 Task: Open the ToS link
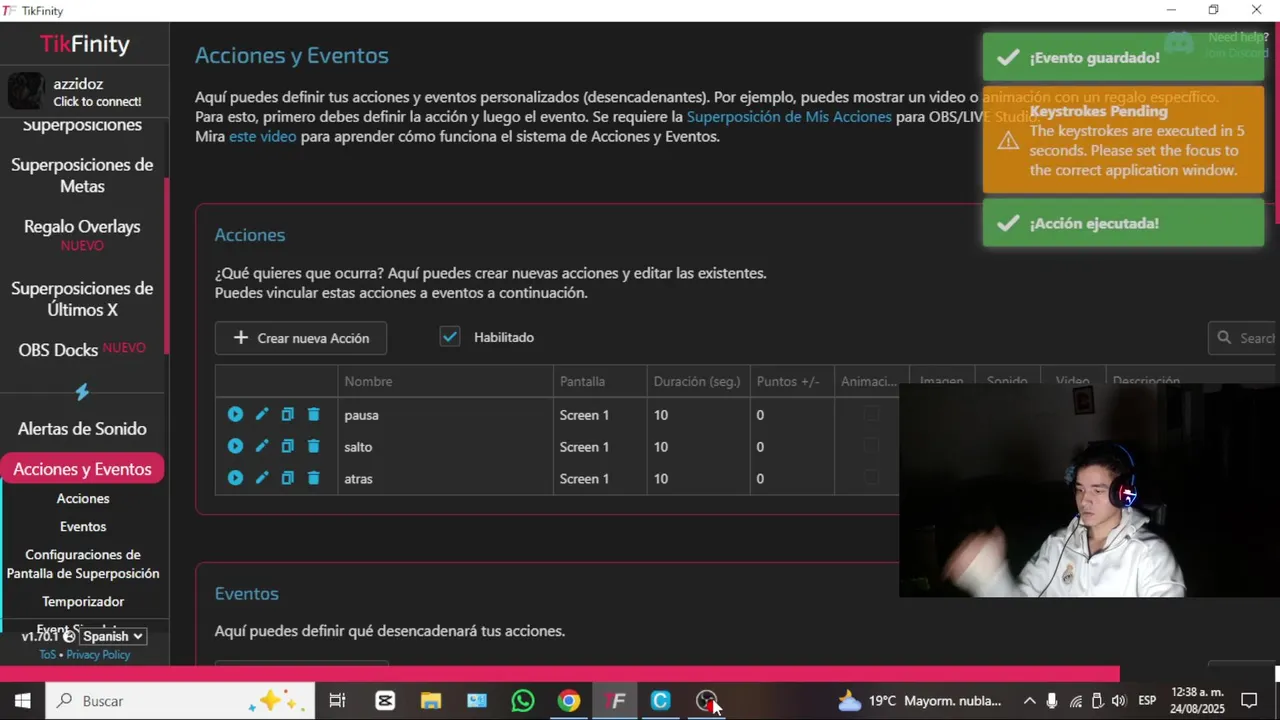tap(47, 655)
